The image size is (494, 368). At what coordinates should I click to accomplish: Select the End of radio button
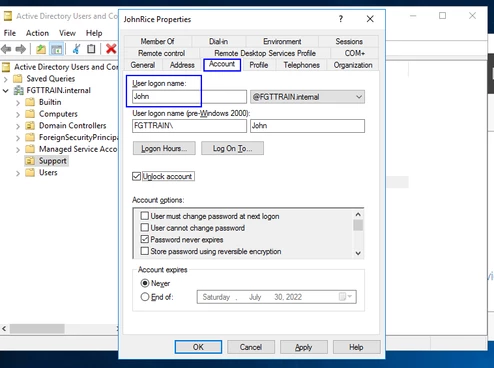145,297
